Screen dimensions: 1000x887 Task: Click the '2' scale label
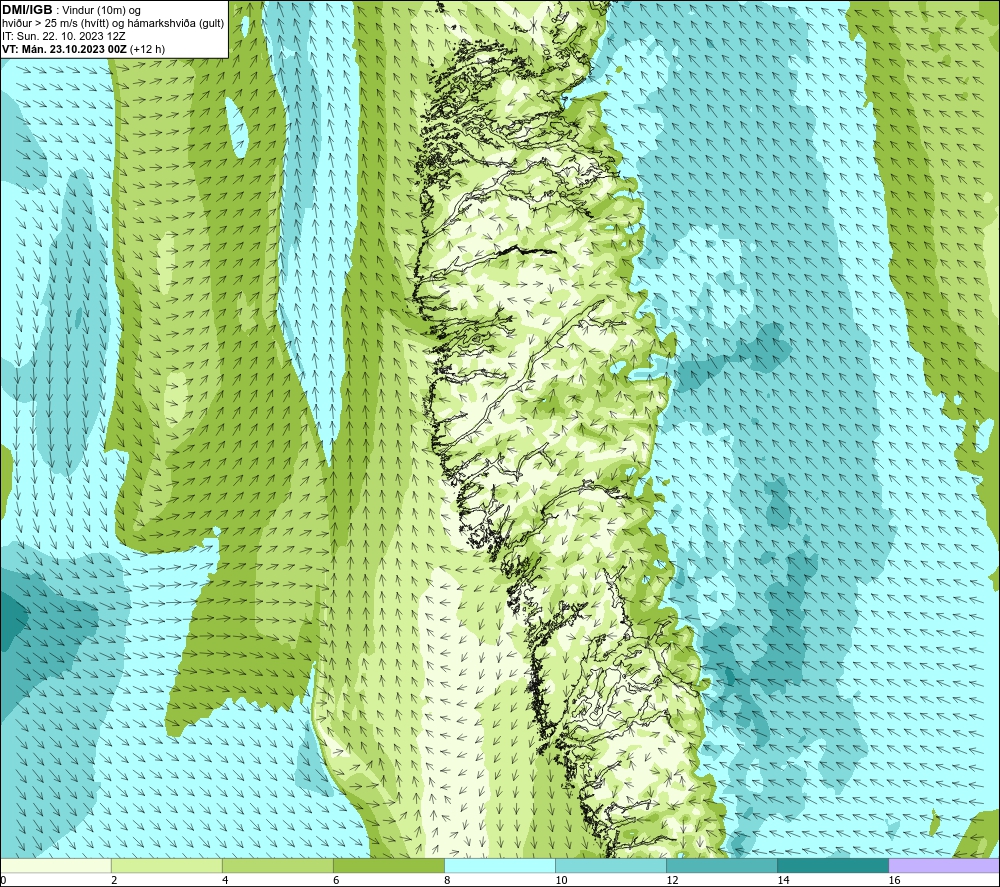point(114,881)
